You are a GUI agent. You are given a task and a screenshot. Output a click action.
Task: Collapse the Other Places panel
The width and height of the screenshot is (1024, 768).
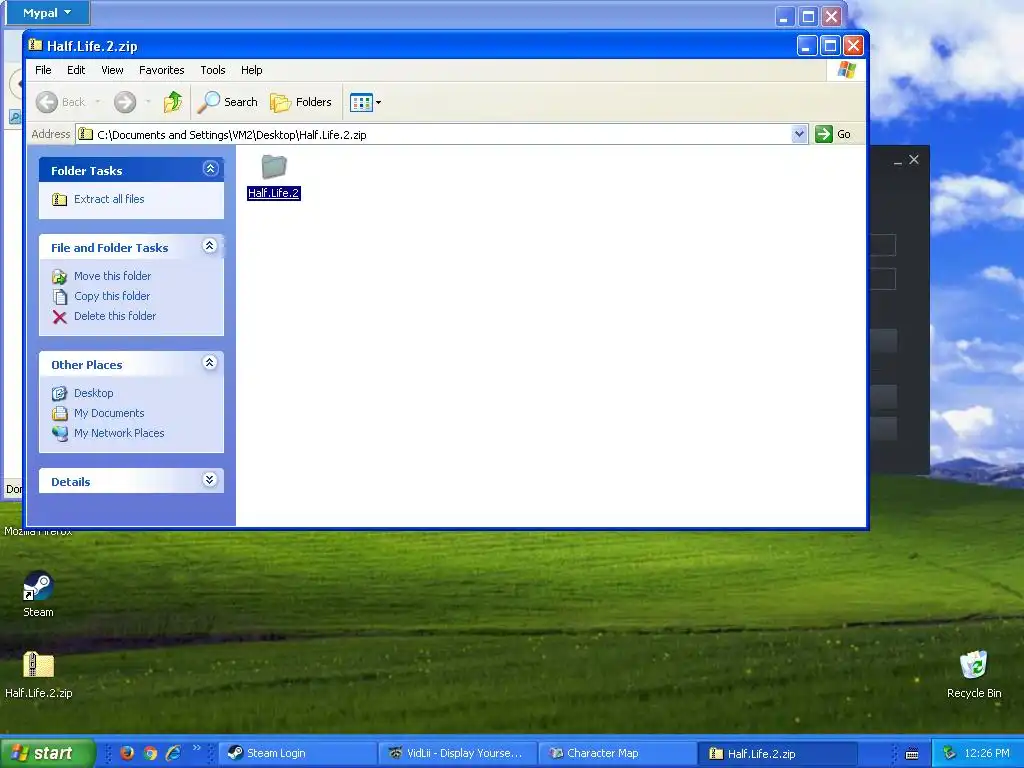click(x=210, y=363)
